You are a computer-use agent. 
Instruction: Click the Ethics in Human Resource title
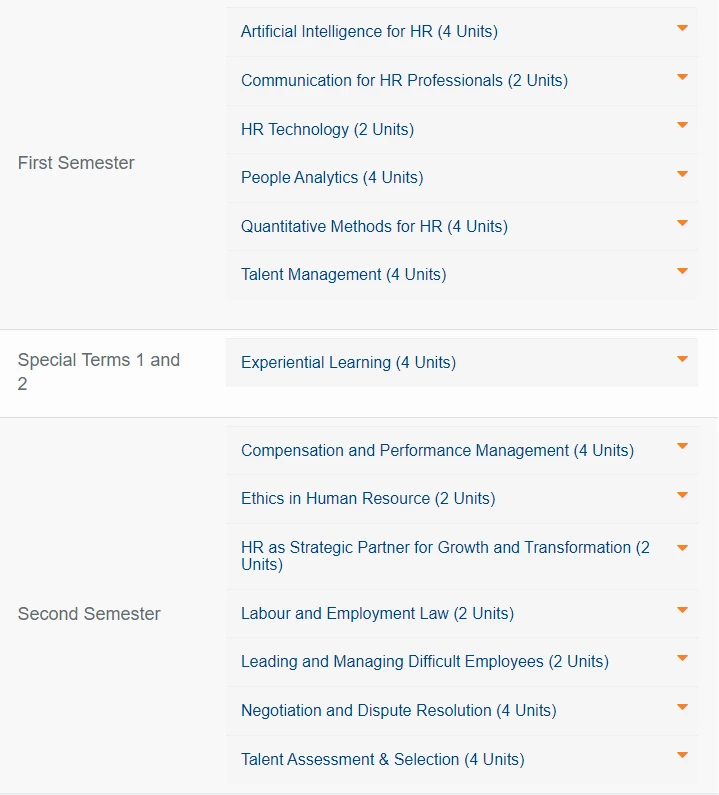368,498
